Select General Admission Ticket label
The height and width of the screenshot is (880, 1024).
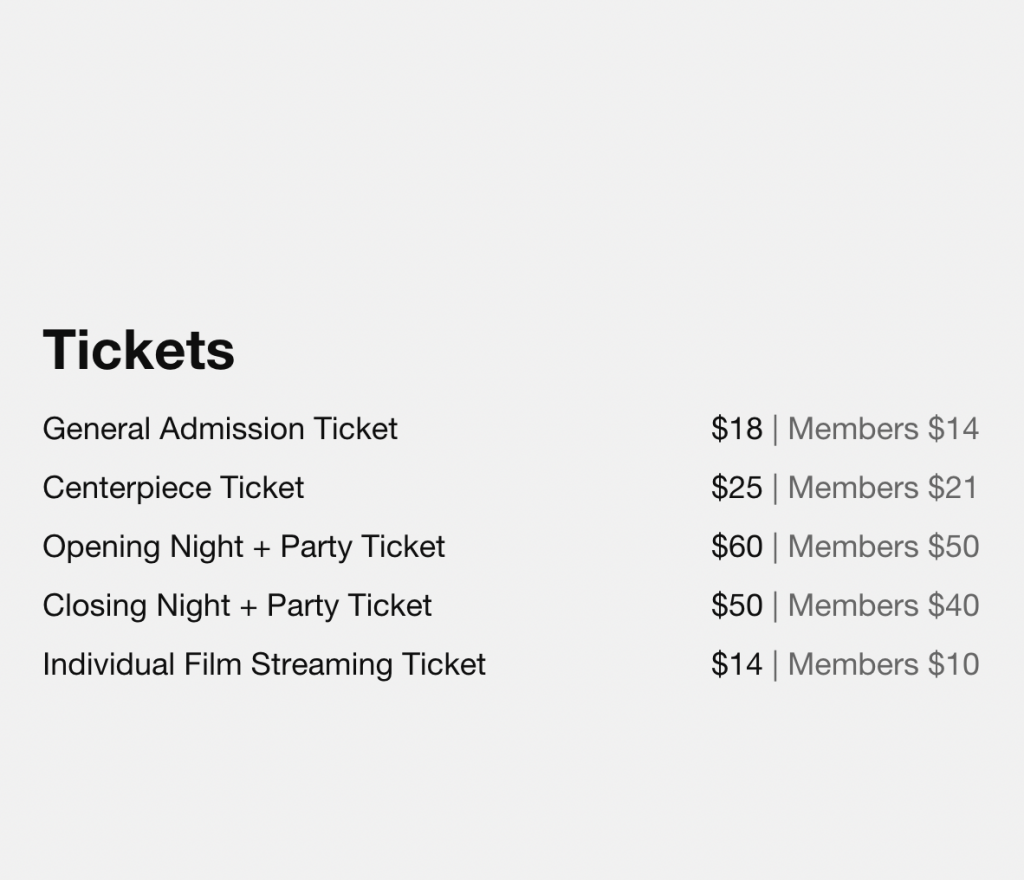[x=220, y=429]
